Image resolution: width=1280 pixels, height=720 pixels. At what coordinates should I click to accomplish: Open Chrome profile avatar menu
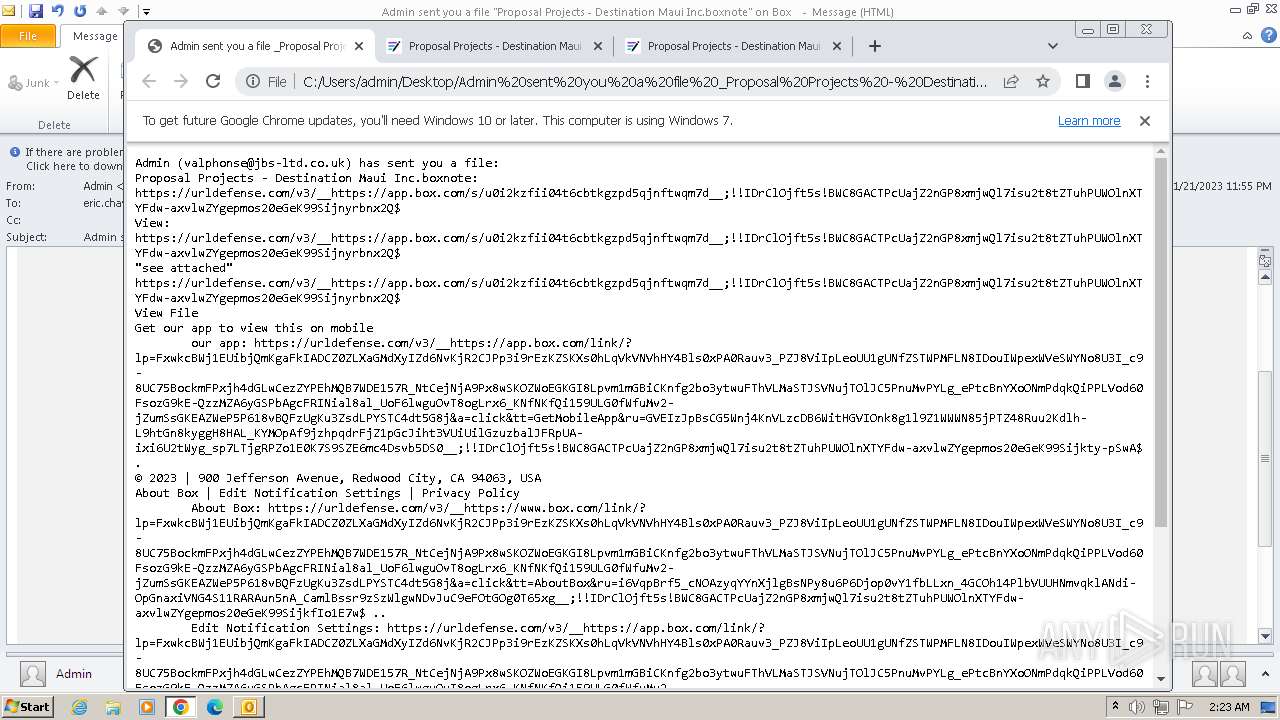1115,82
